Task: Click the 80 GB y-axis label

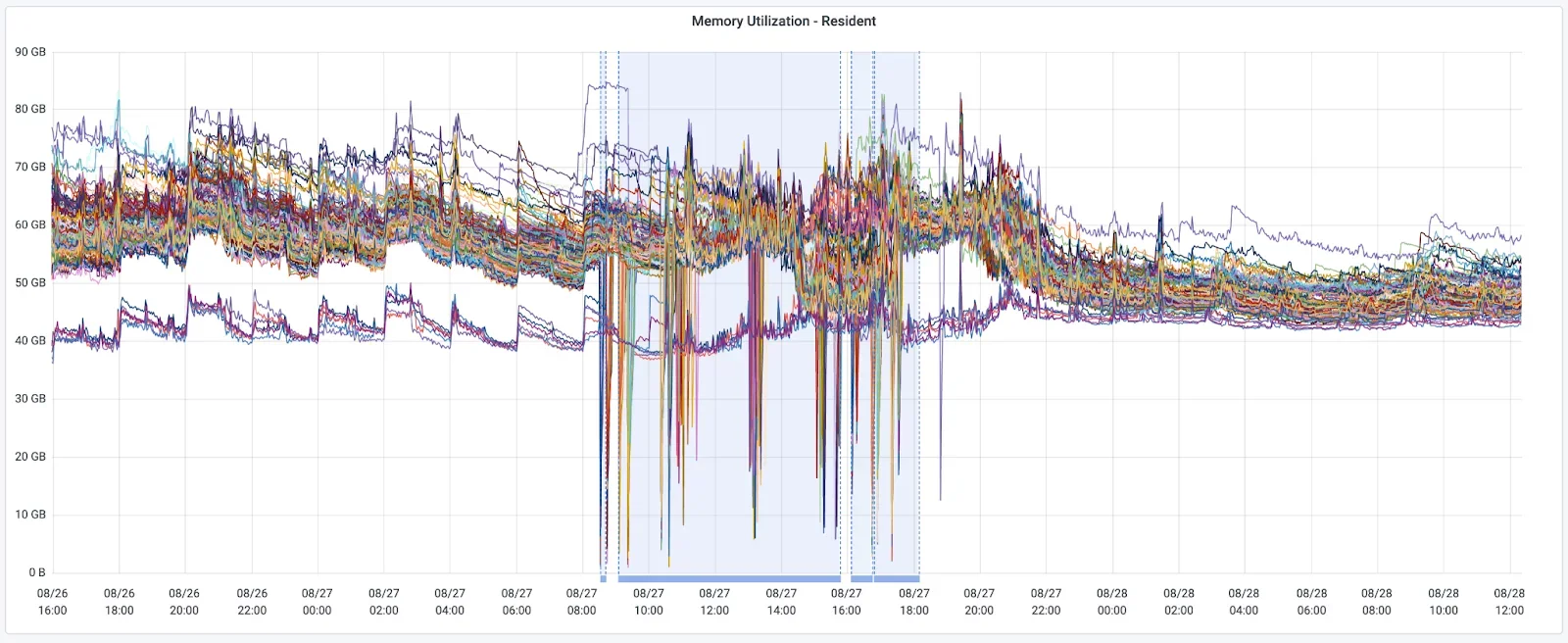Action: [30, 110]
